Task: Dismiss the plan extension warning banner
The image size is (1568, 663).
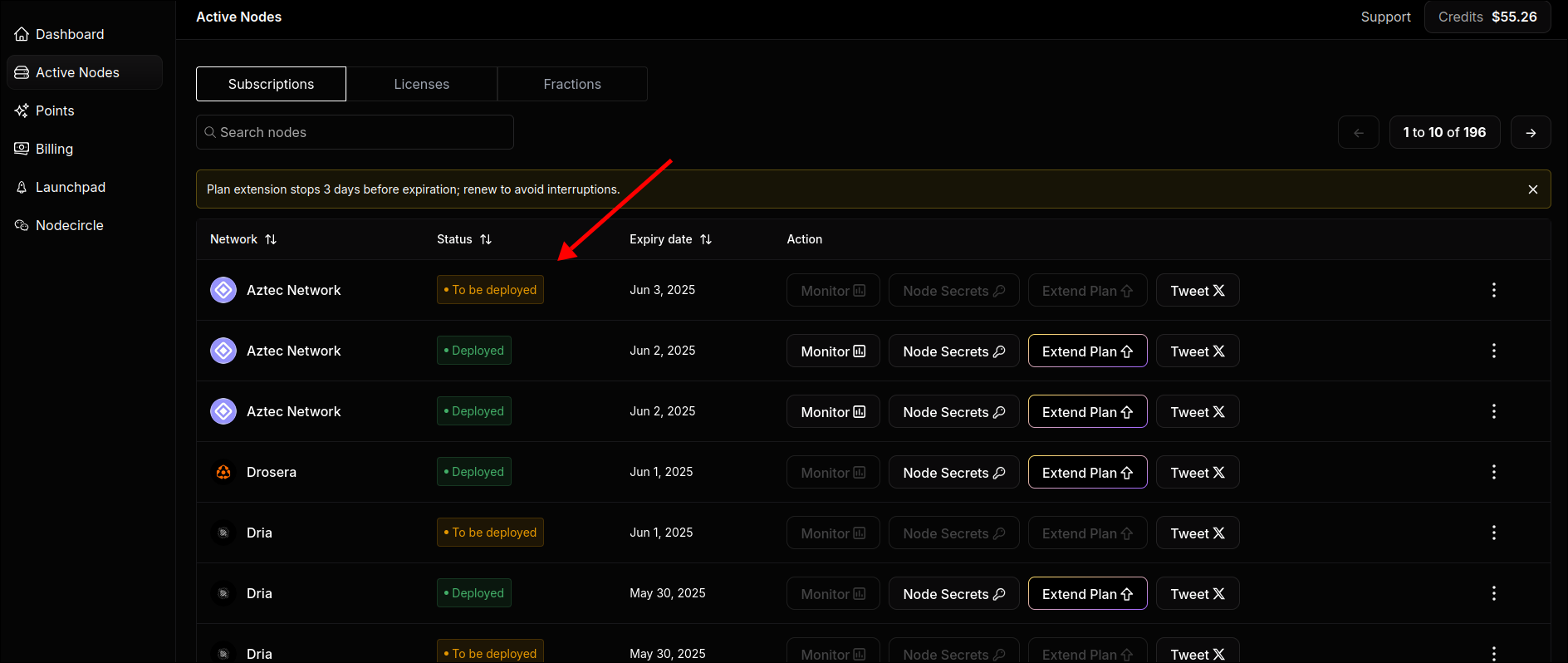Action: tap(1533, 189)
